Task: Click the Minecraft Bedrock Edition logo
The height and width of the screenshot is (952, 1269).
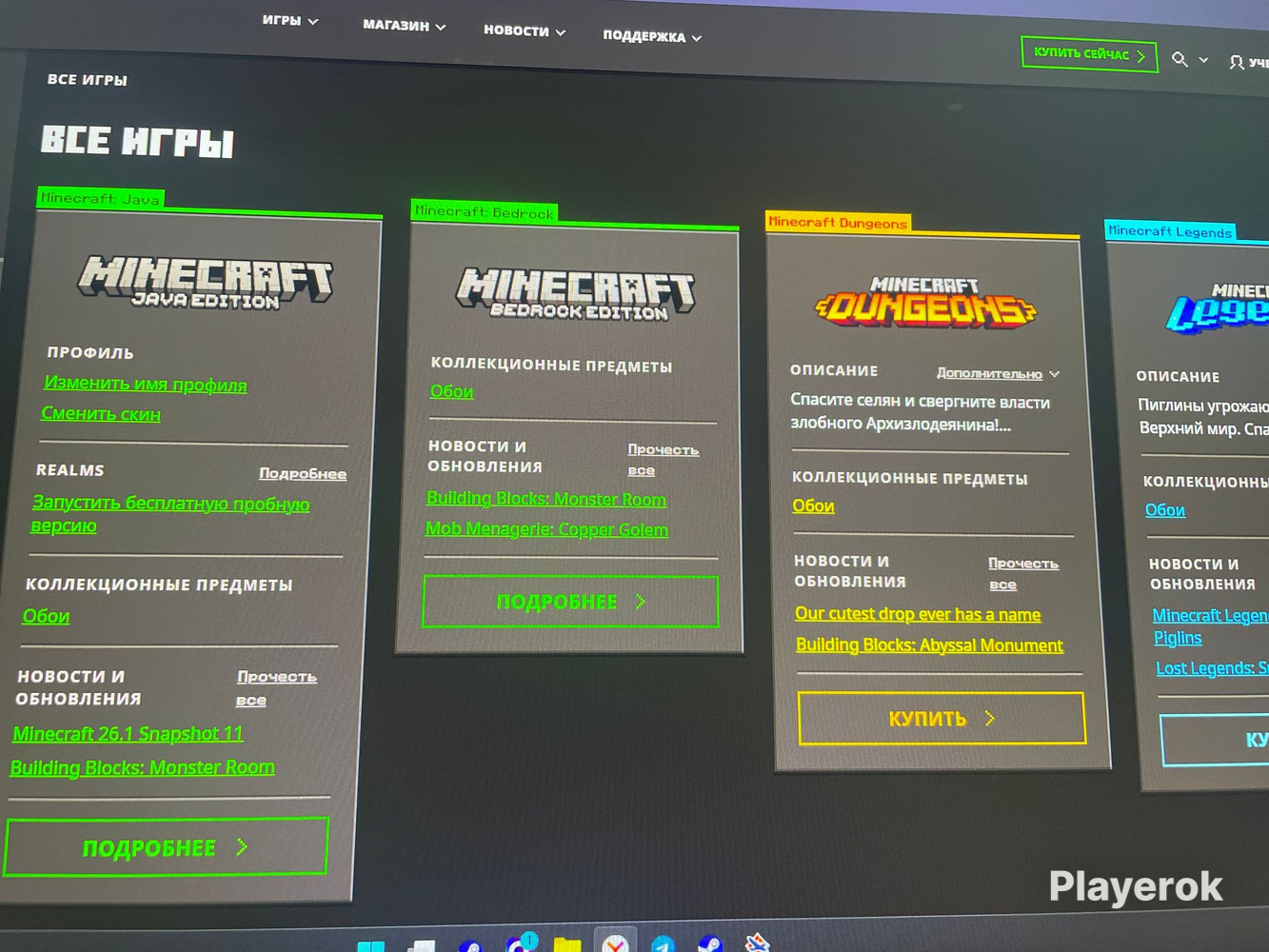Action: coord(576,293)
